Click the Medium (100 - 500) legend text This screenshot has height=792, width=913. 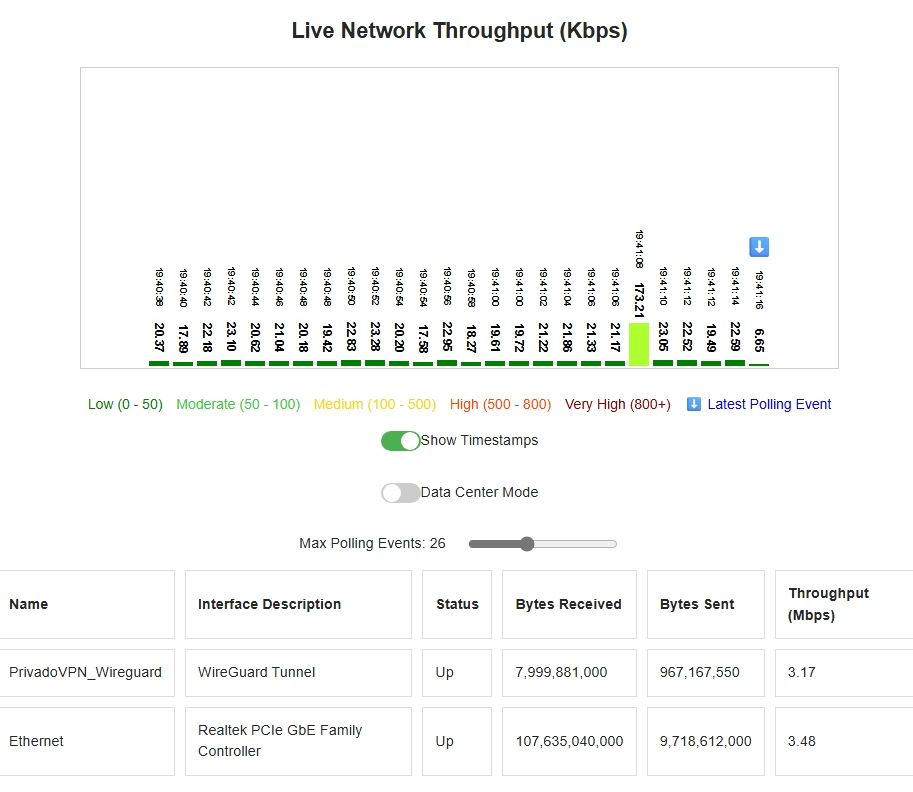coord(374,404)
